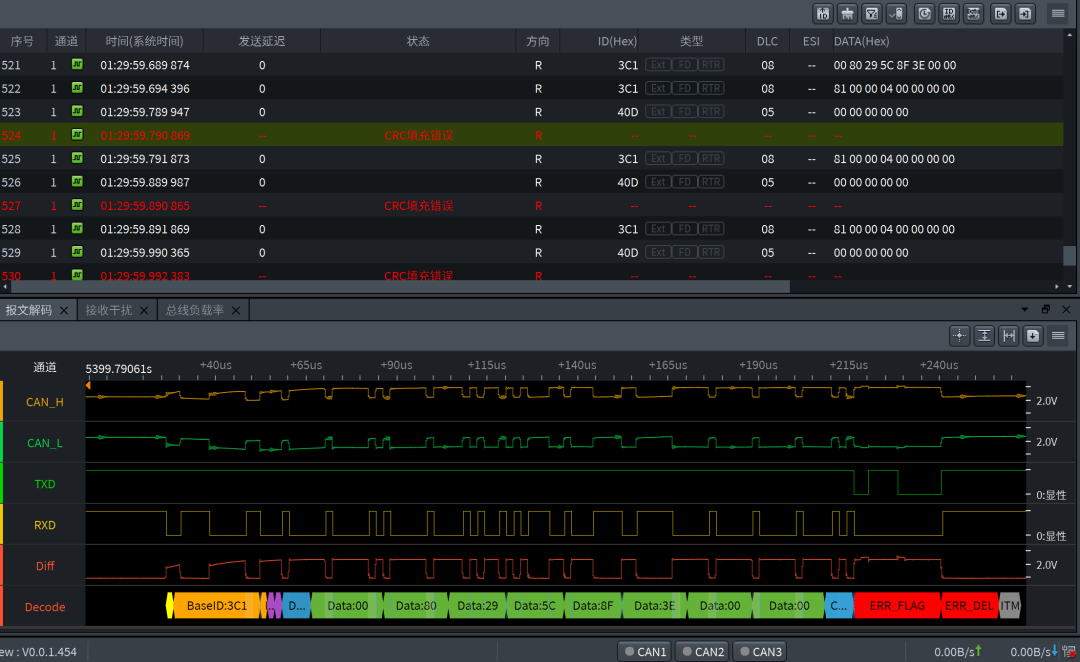Viewport: 1080px width, 662px height.
Task: Click the Data:8F decode segment
Action: point(593,606)
